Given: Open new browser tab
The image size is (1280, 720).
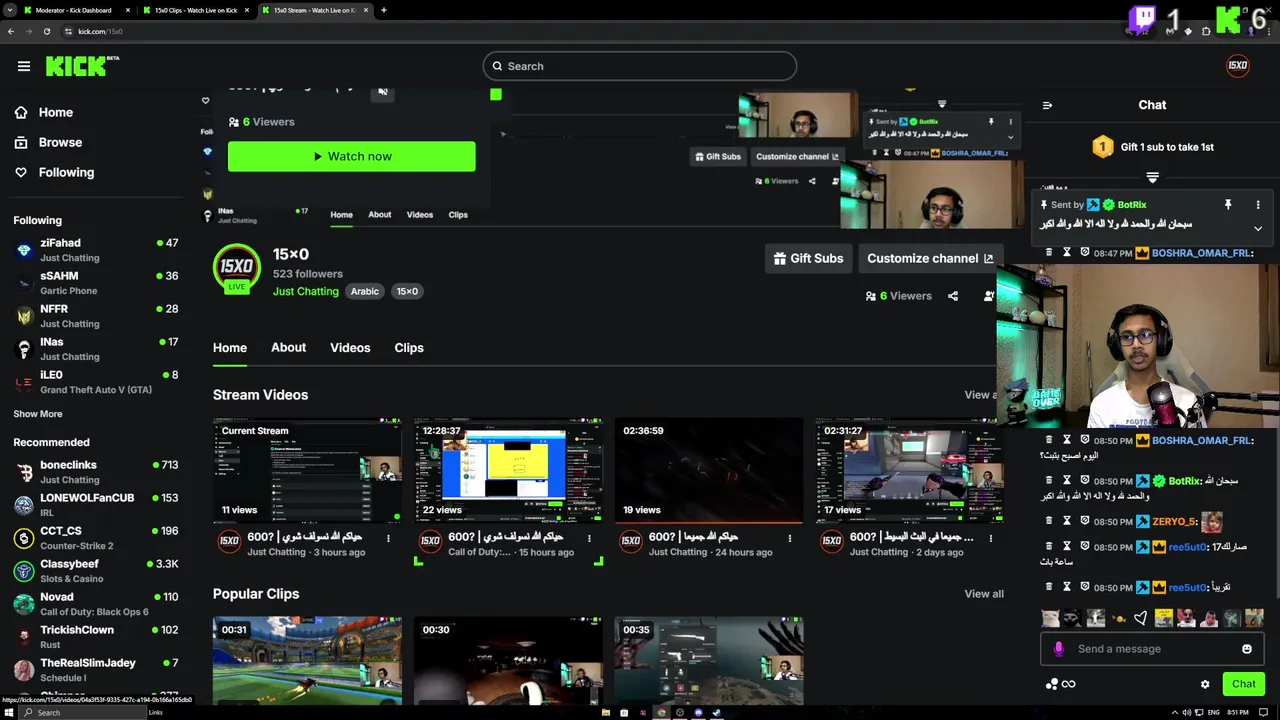Looking at the screenshot, I should pos(384,10).
